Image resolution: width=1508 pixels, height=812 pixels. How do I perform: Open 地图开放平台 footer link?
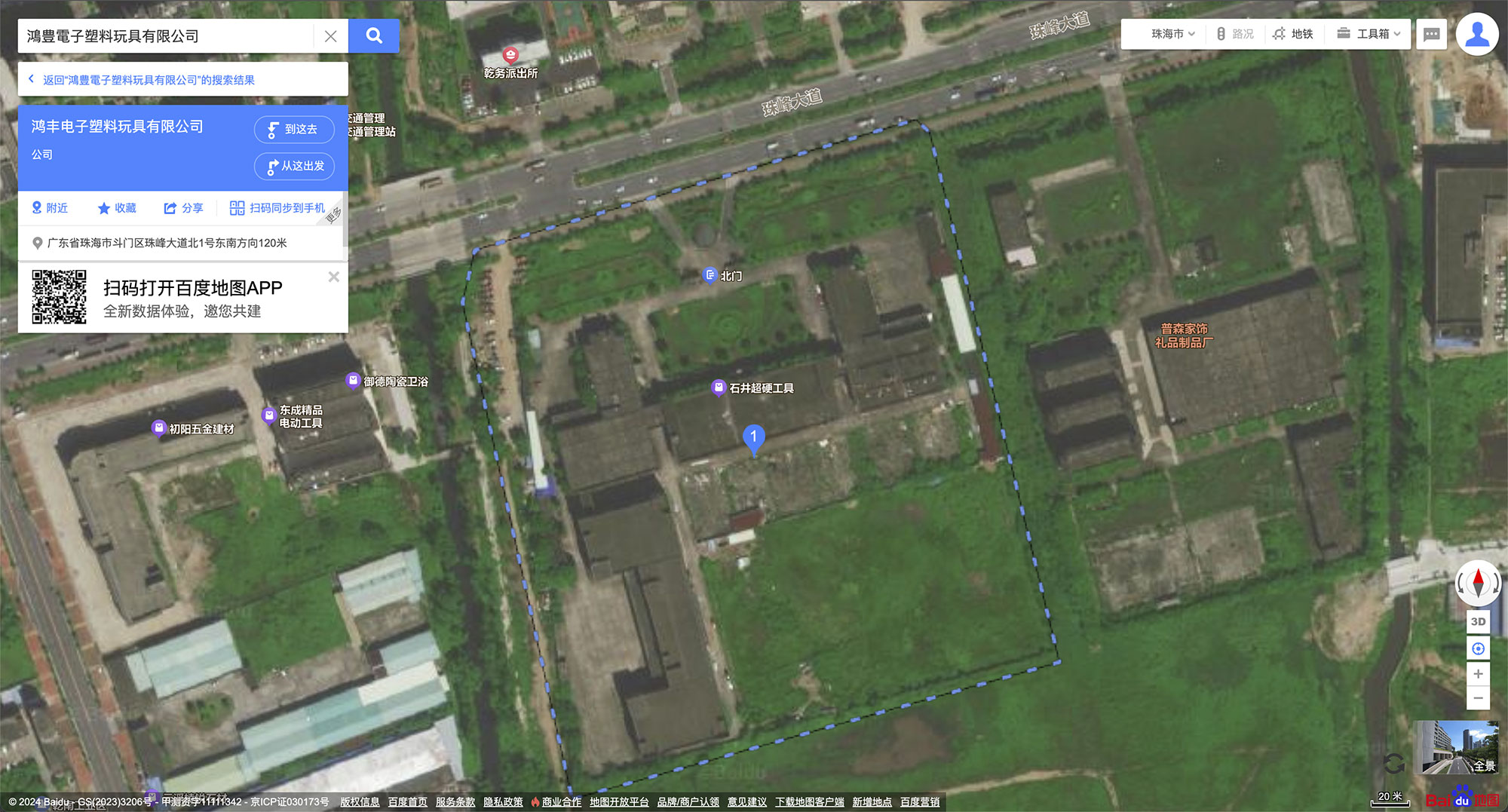(619, 801)
